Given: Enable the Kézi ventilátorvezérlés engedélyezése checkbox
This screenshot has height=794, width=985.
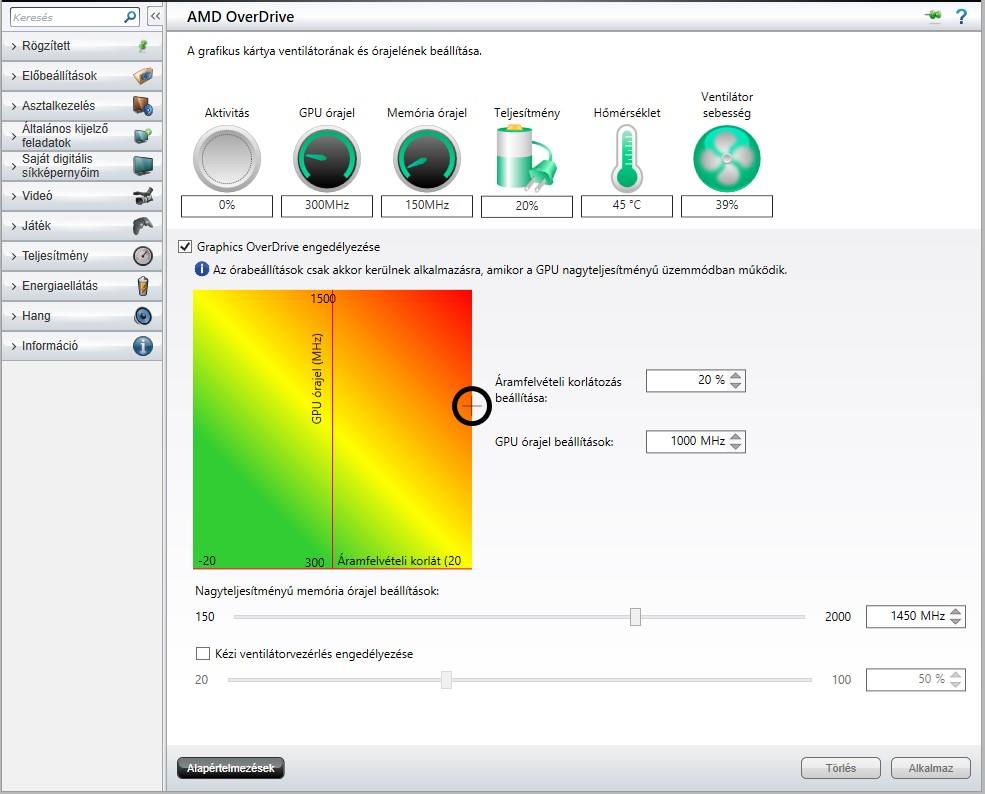Looking at the screenshot, I should (x=202, y=653).
